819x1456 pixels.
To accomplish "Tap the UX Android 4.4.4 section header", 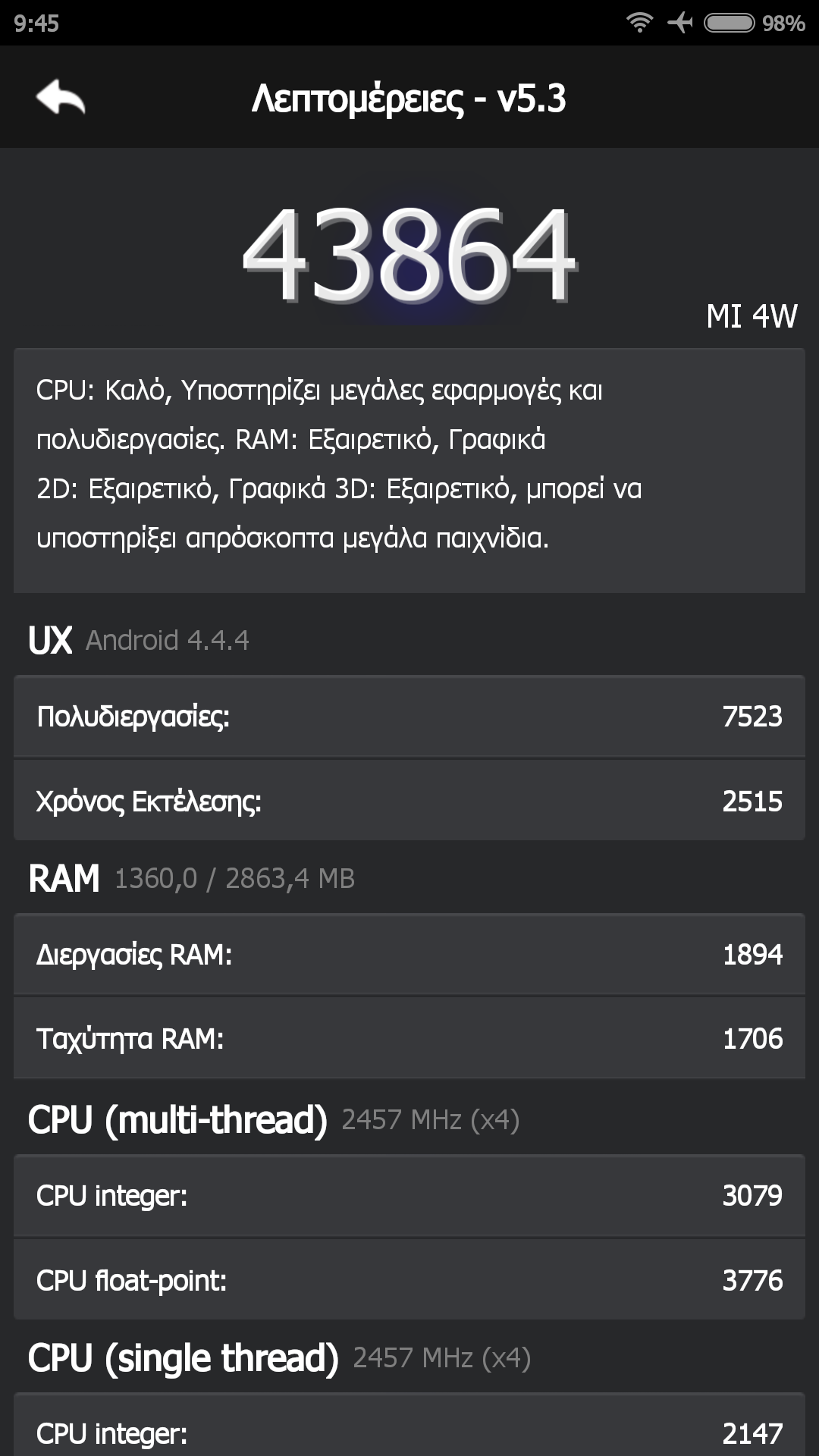I will click(x=139, y=640).
